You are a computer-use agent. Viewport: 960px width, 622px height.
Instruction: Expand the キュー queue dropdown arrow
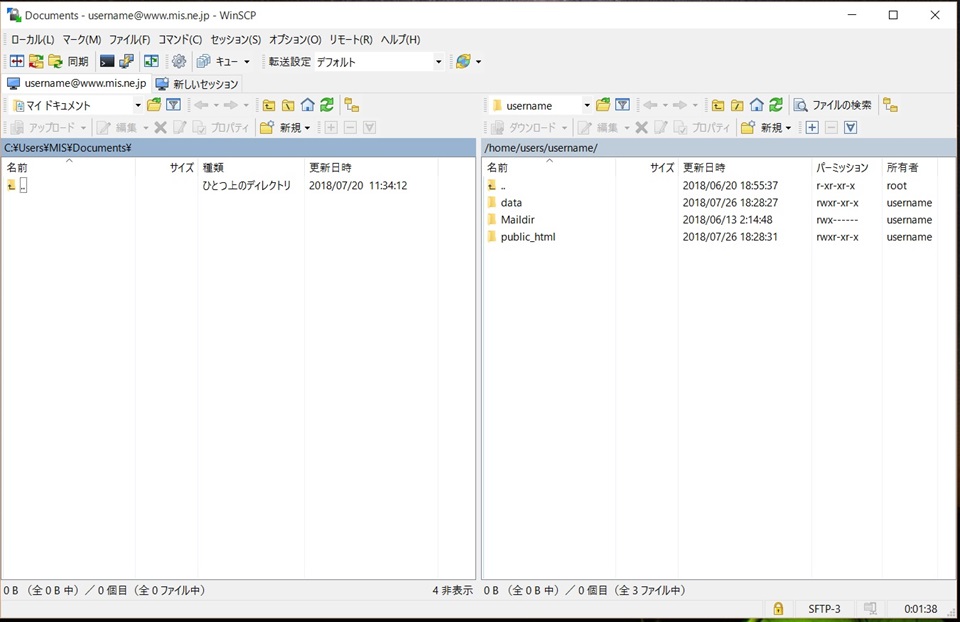coord(247,62)
